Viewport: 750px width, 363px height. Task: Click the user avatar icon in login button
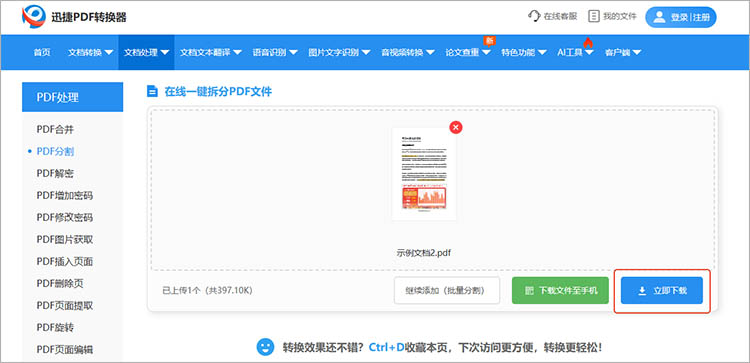click(x=660, y=17)
